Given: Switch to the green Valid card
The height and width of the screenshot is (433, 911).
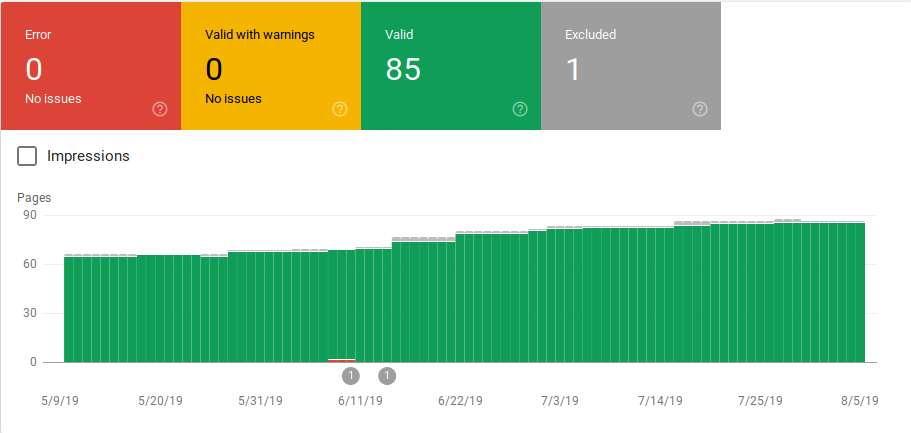Looking at the screenshot, I should pos(450,66).
